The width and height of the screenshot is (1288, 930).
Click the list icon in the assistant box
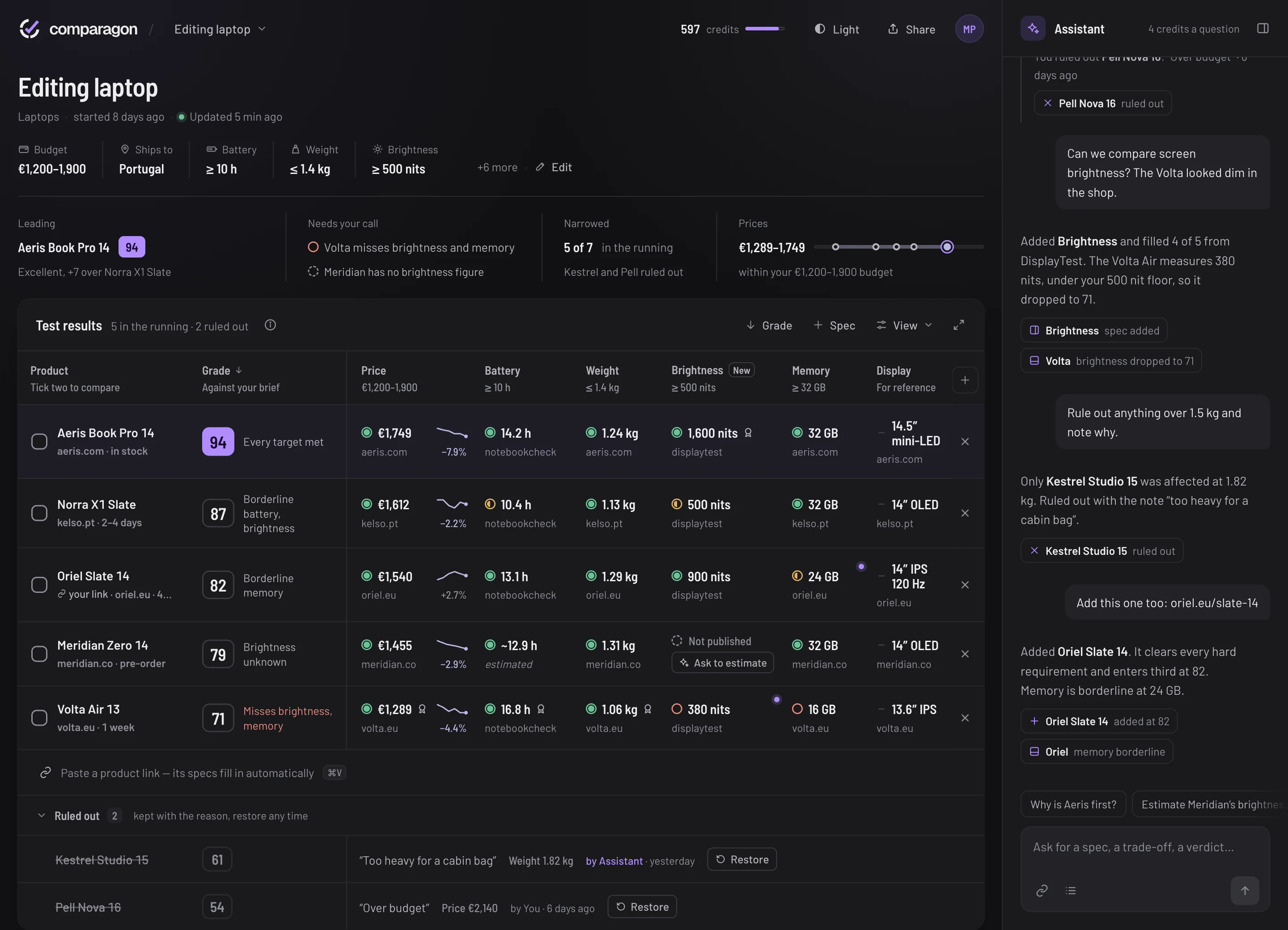pyautogui.click(x=1071, y=890)
